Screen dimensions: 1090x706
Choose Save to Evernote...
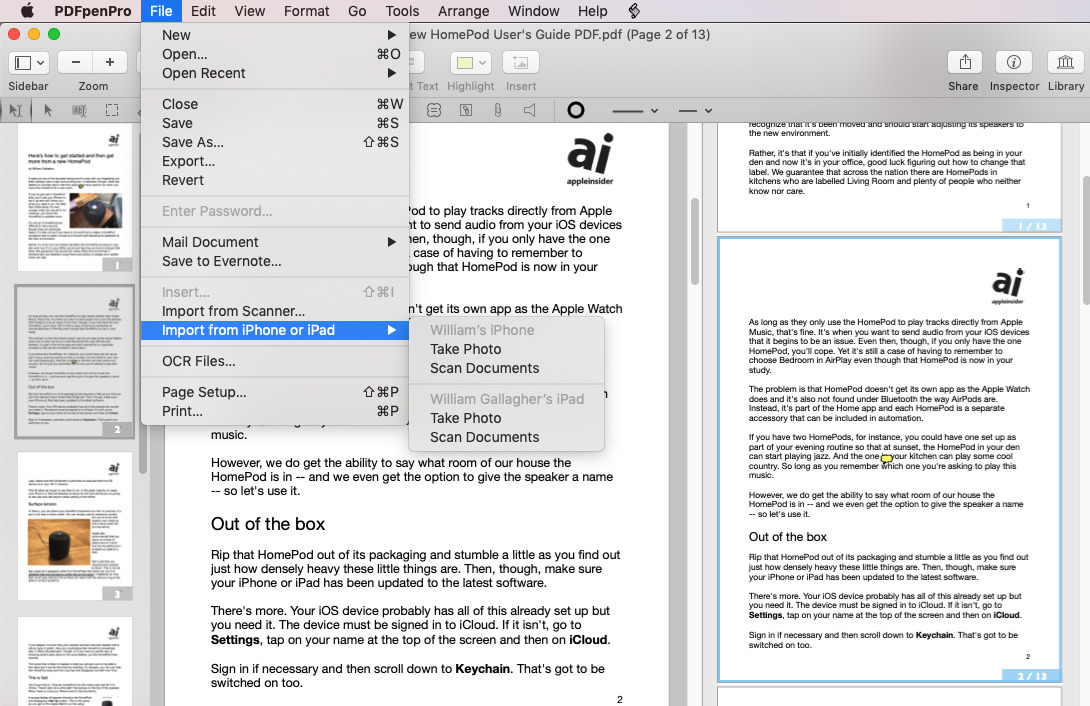tap(275, 261)
